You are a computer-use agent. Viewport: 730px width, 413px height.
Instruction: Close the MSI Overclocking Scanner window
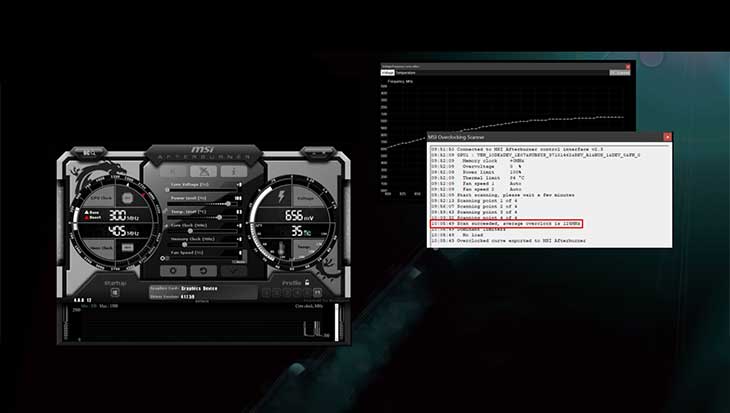(x=668, y=137)
